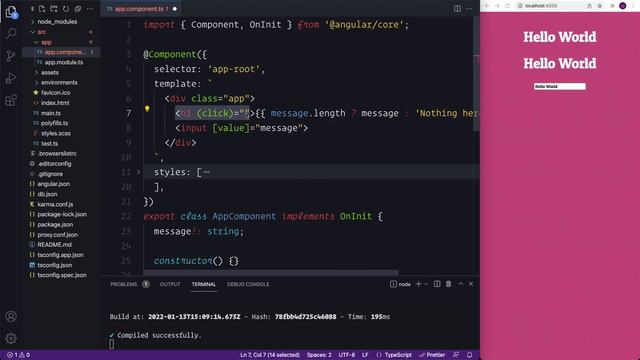Screen dimensions: 640x360
Task: Open editor more actions menu
Action: click(469, 9)
